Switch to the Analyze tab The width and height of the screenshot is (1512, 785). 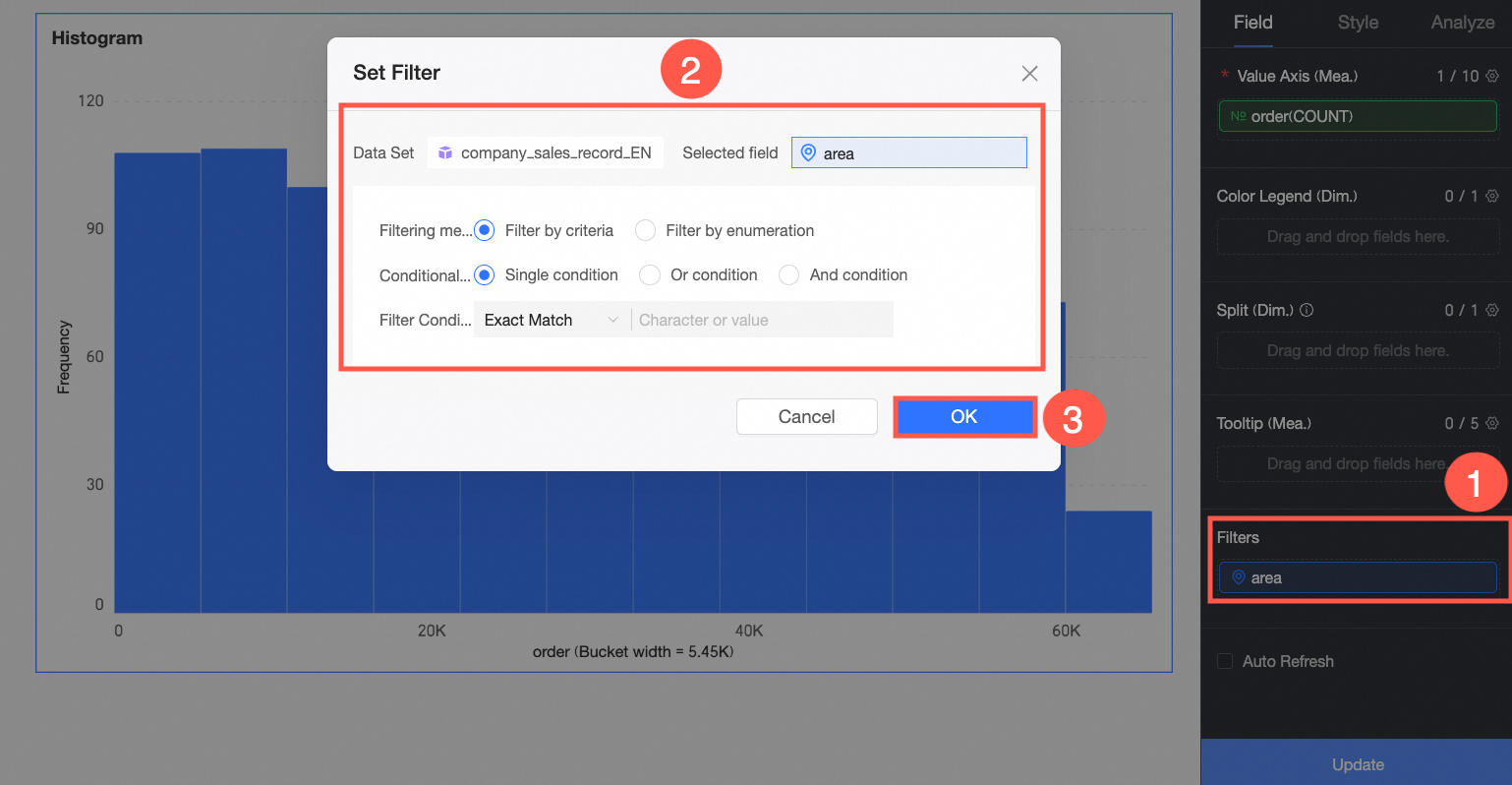pyautogui.click(x=1462, y=23)
